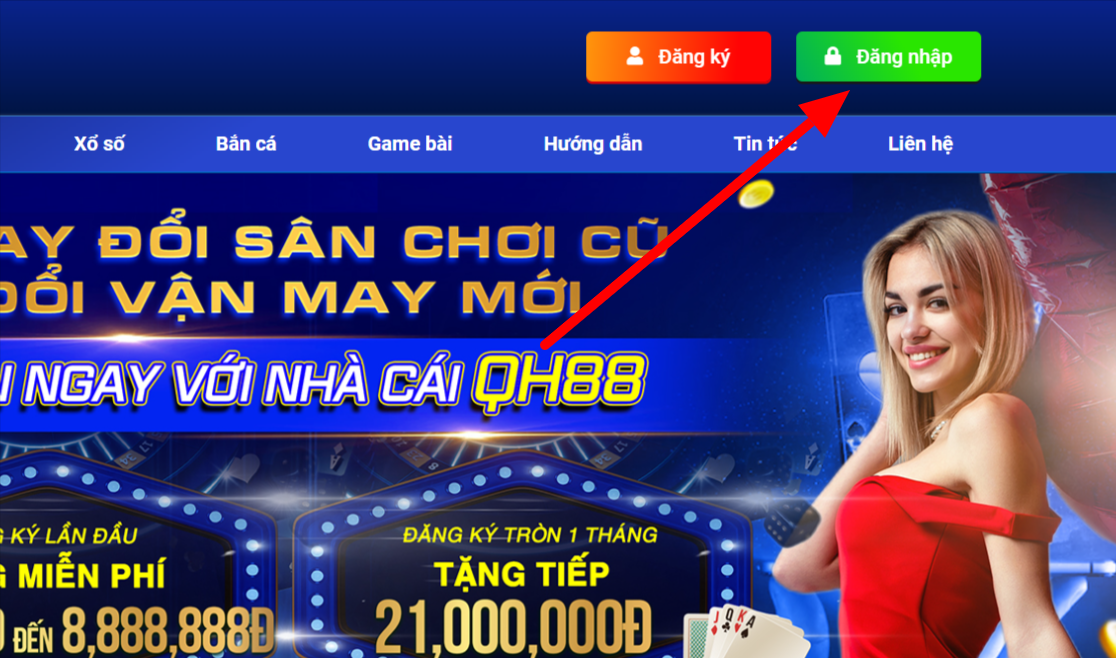
Task: Go to the Game bài section
Action: (410, 144)
